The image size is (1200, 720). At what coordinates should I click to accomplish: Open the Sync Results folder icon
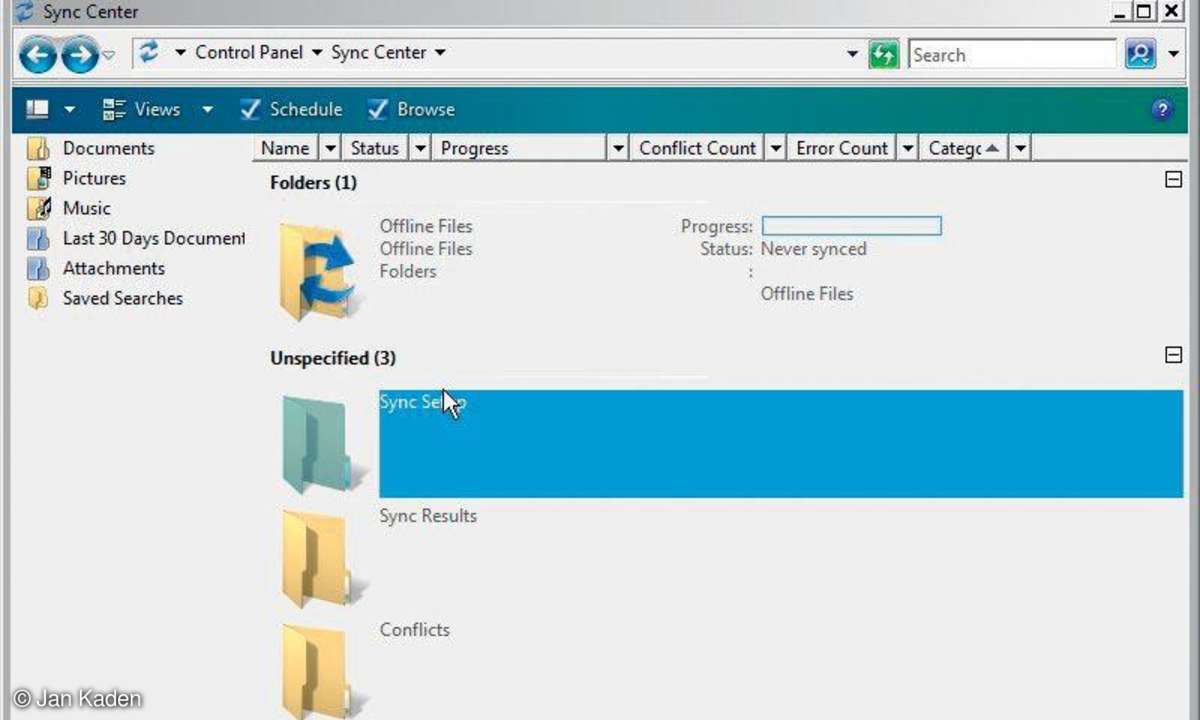(x=315, y=558)
